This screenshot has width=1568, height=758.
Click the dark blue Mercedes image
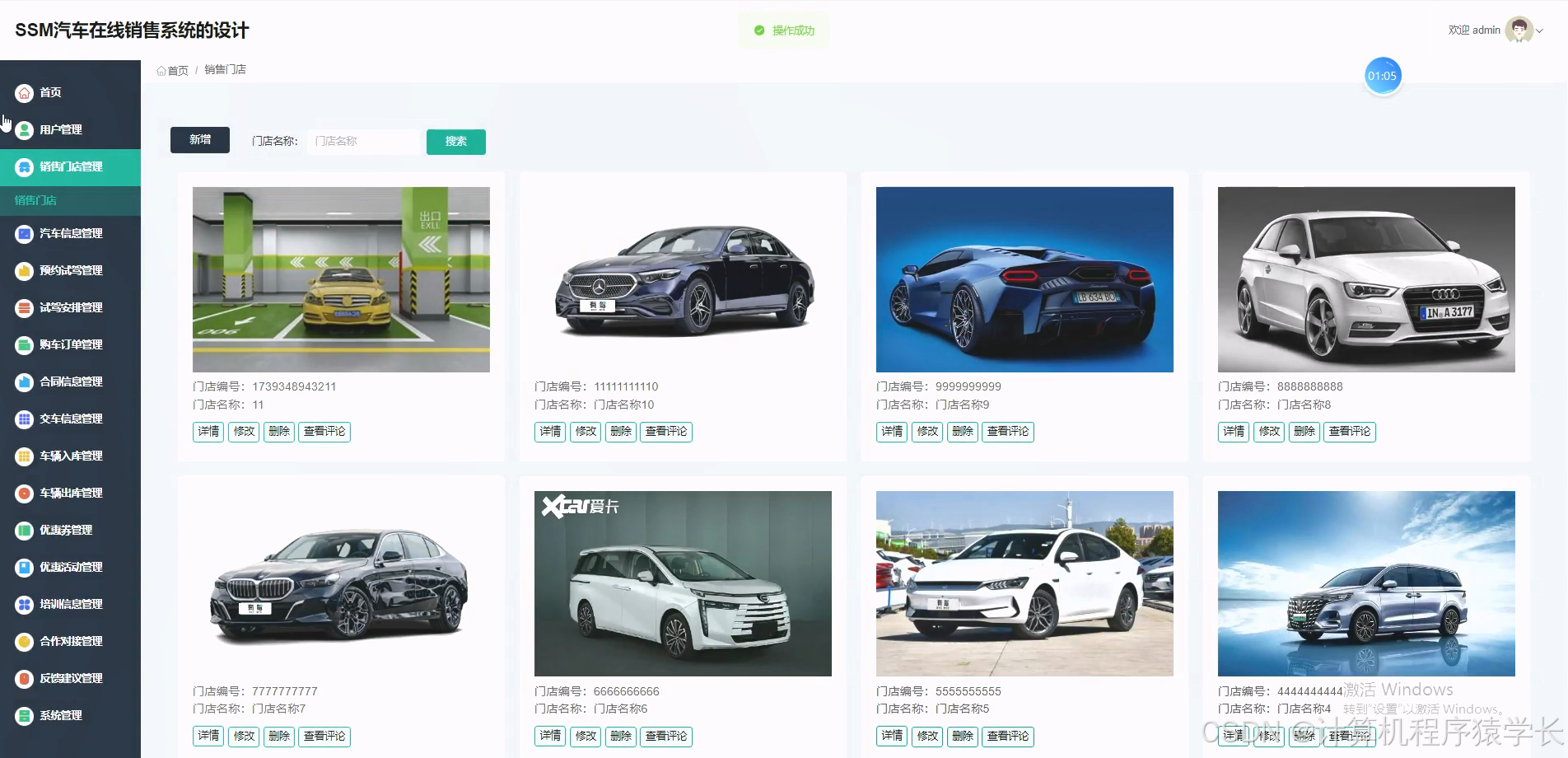coord(683,279)
